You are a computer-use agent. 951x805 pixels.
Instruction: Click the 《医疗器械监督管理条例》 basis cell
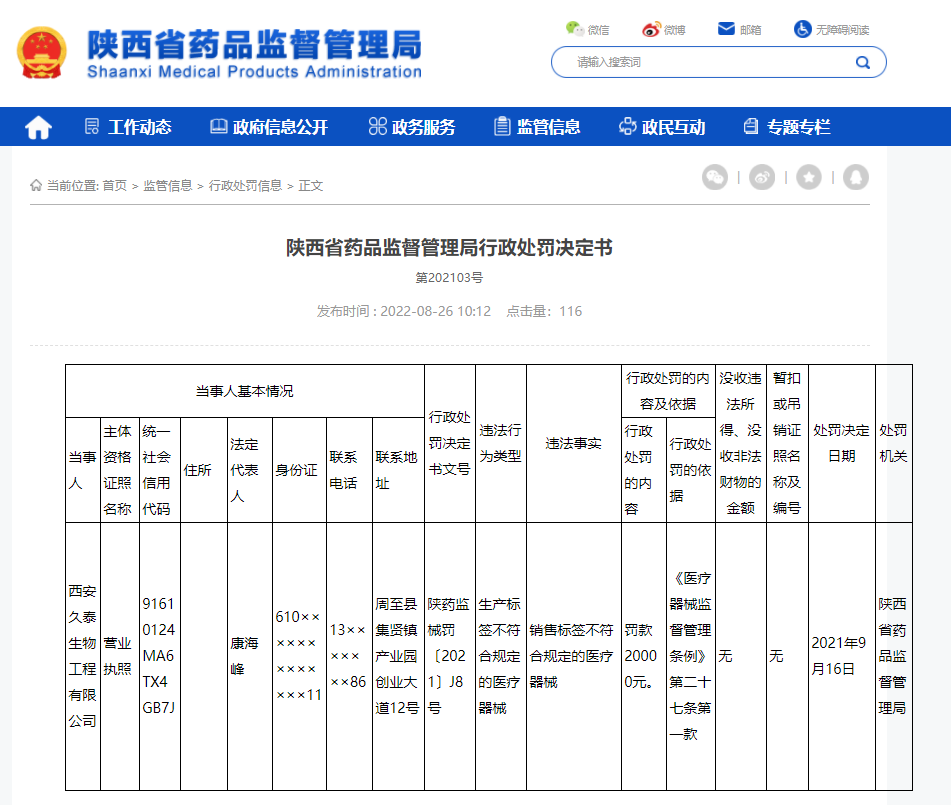(691, 656)
